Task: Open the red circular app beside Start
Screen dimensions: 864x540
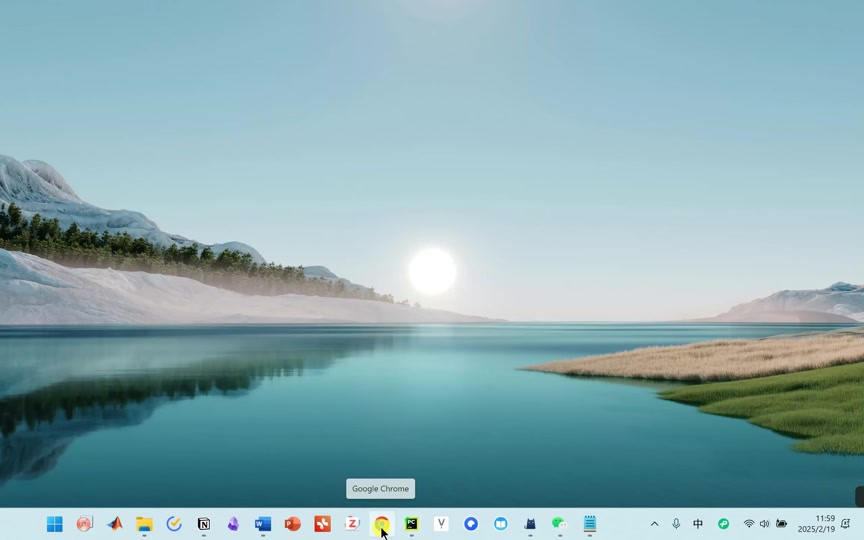Action: tap(84, 523)
